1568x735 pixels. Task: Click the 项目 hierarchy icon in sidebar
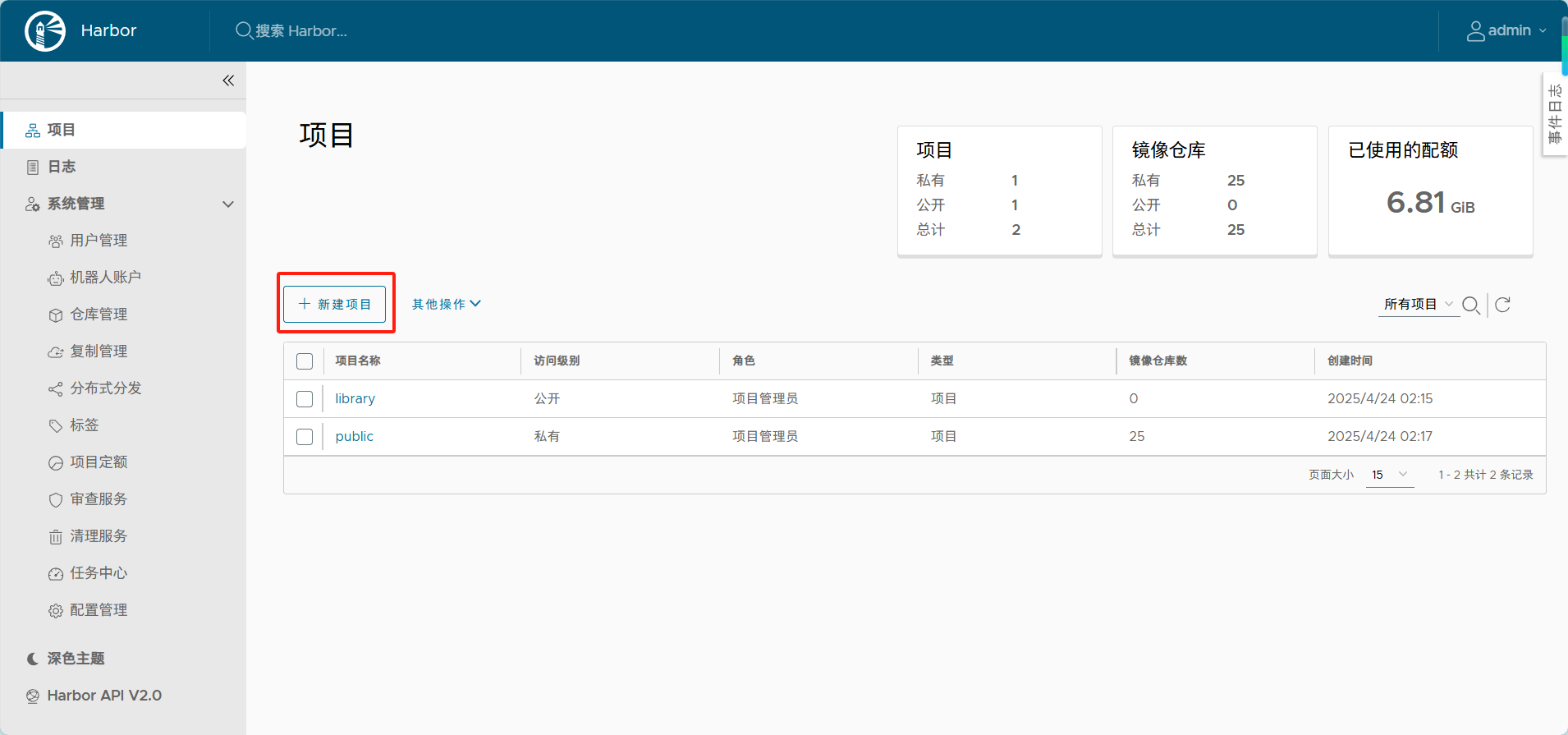point(33,131)
